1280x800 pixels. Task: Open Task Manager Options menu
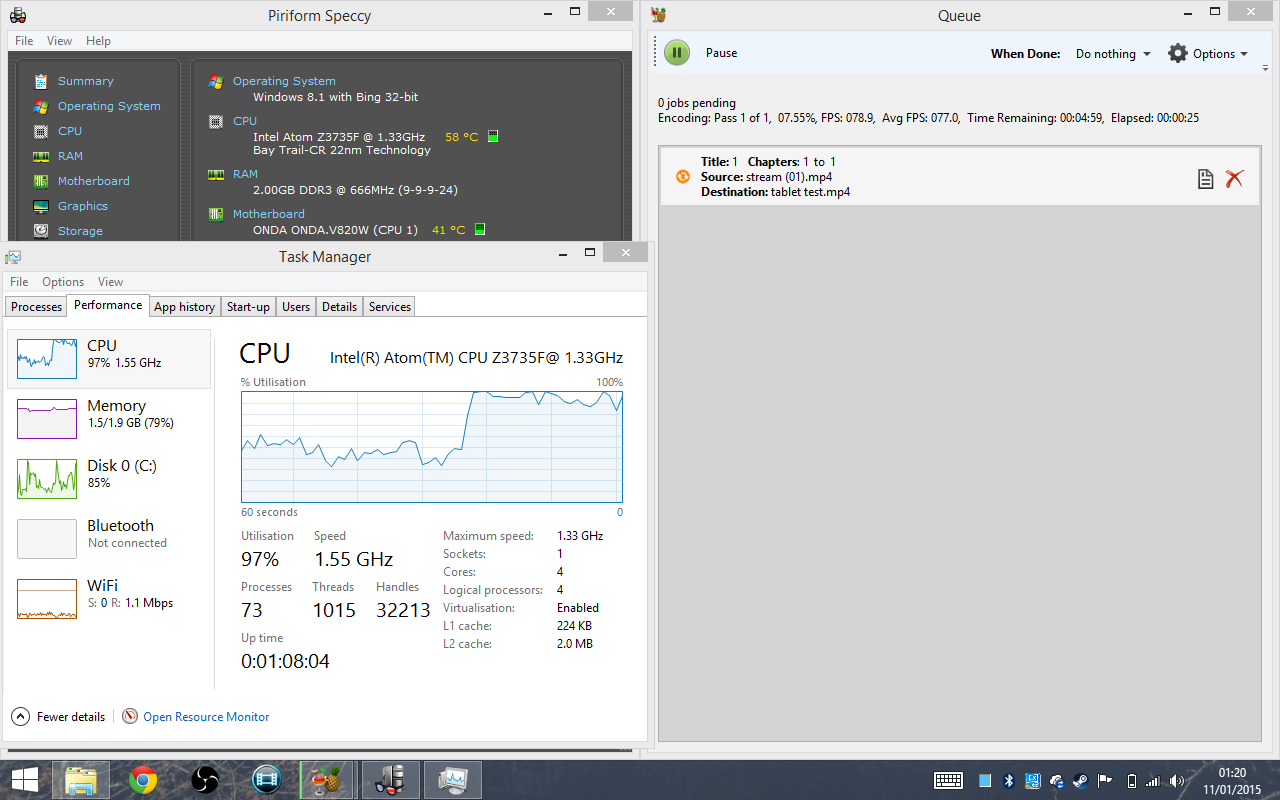63,282
